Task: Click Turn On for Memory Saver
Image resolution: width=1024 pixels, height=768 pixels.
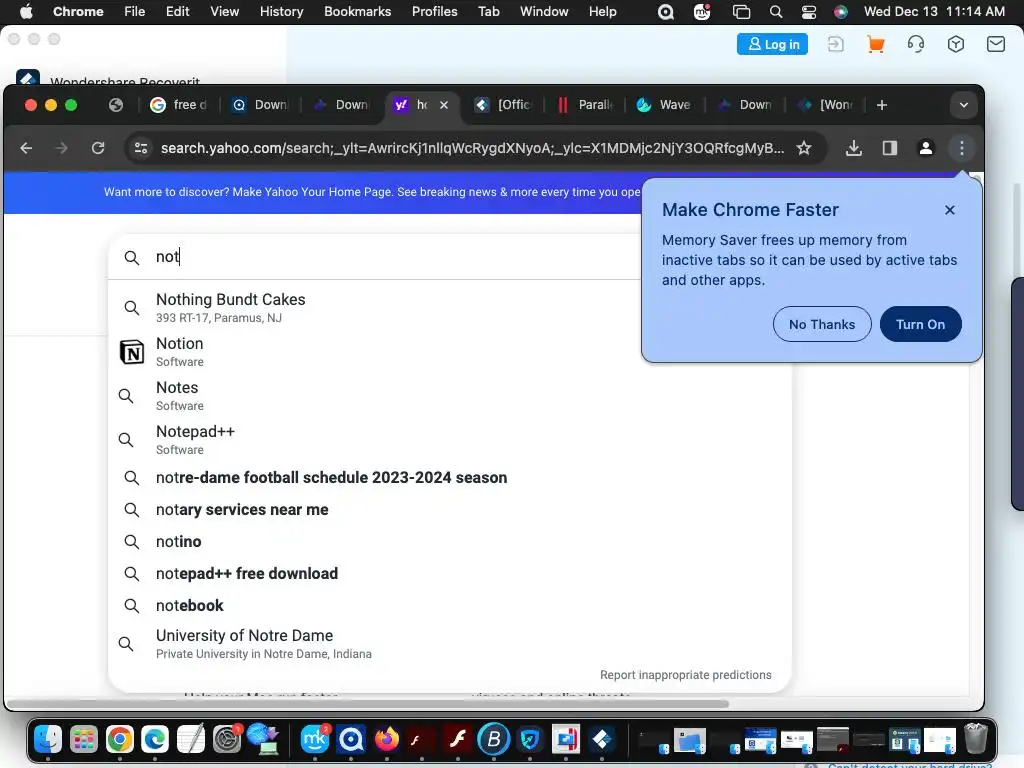Action: pyautogui.click(x=920, y=324)
